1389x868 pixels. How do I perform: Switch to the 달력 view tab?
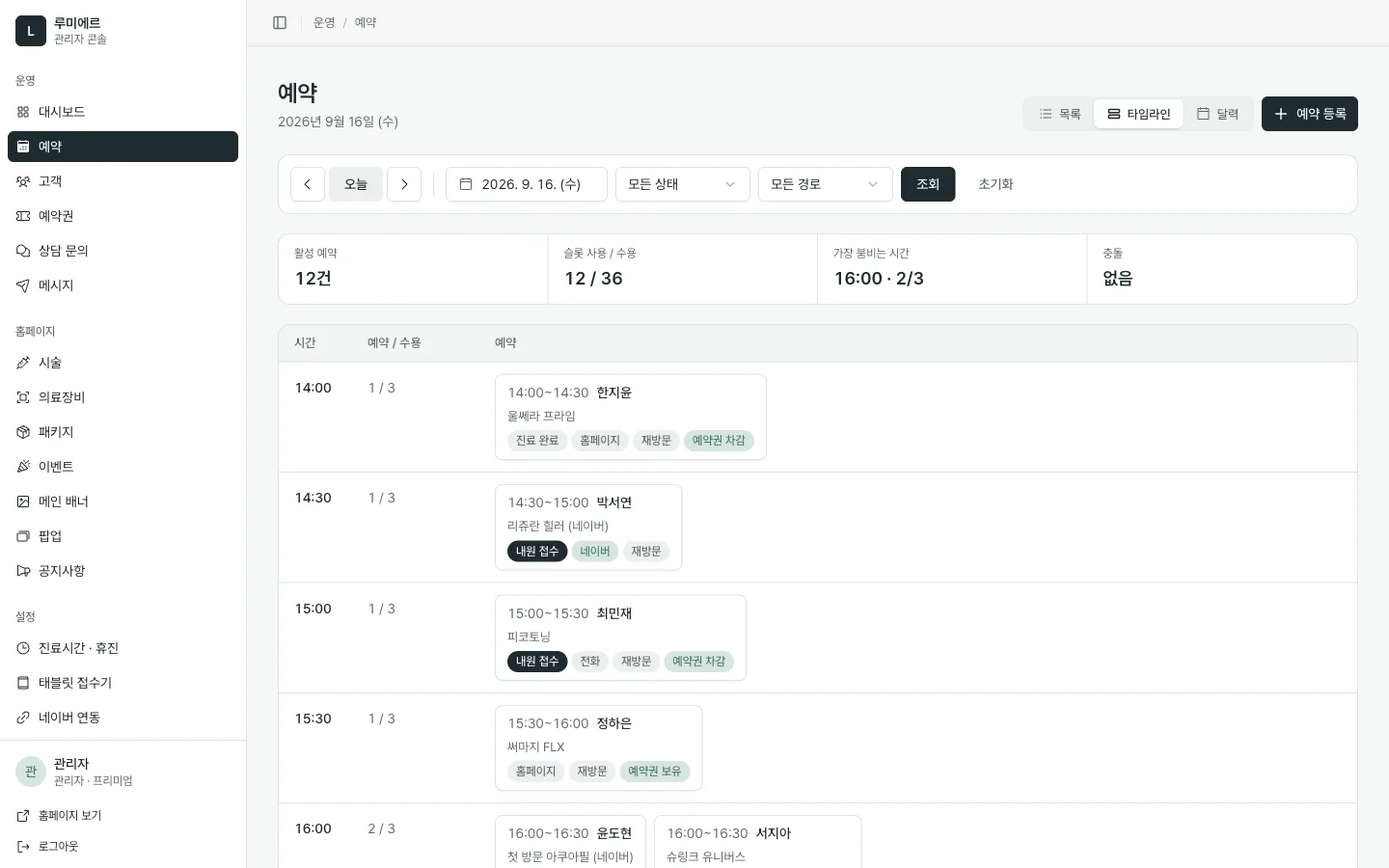[1217, 114]
